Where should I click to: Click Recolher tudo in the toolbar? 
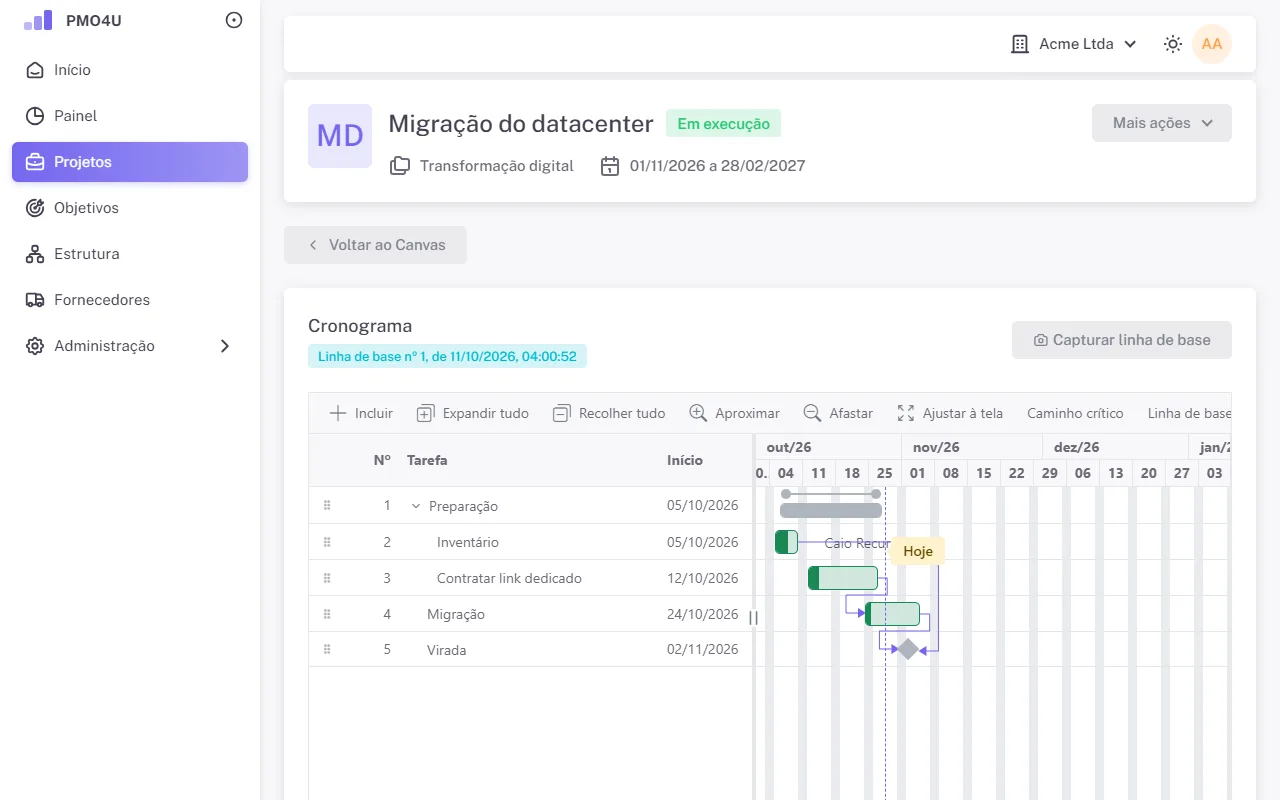pos(609,413)
